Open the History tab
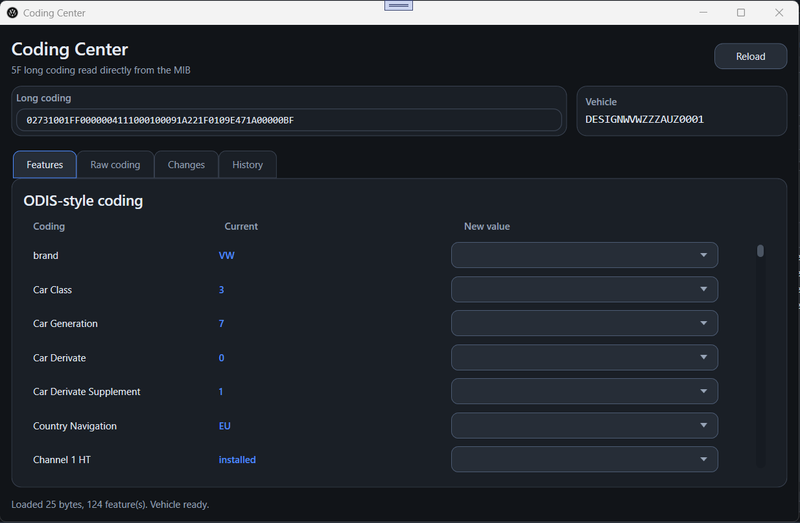The image size is (800, 523). tap(247, 165)
